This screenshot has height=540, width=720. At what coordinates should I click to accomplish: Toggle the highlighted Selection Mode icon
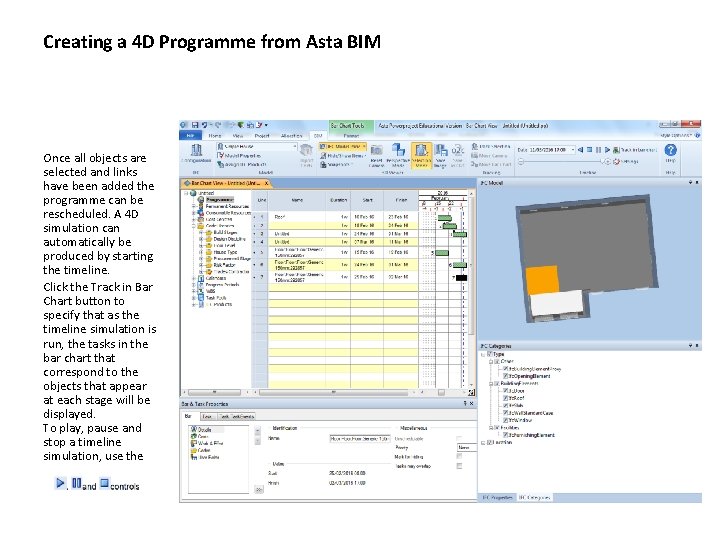point(421,155)
